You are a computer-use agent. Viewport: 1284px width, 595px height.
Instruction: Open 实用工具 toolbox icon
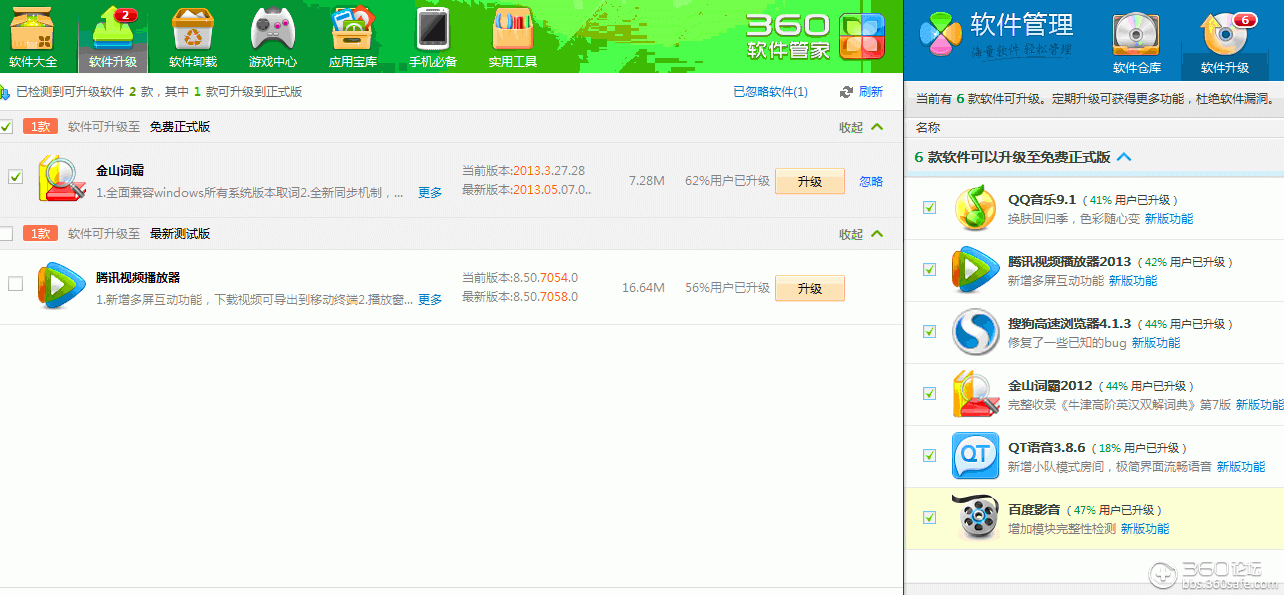click(x=513, y=37)
